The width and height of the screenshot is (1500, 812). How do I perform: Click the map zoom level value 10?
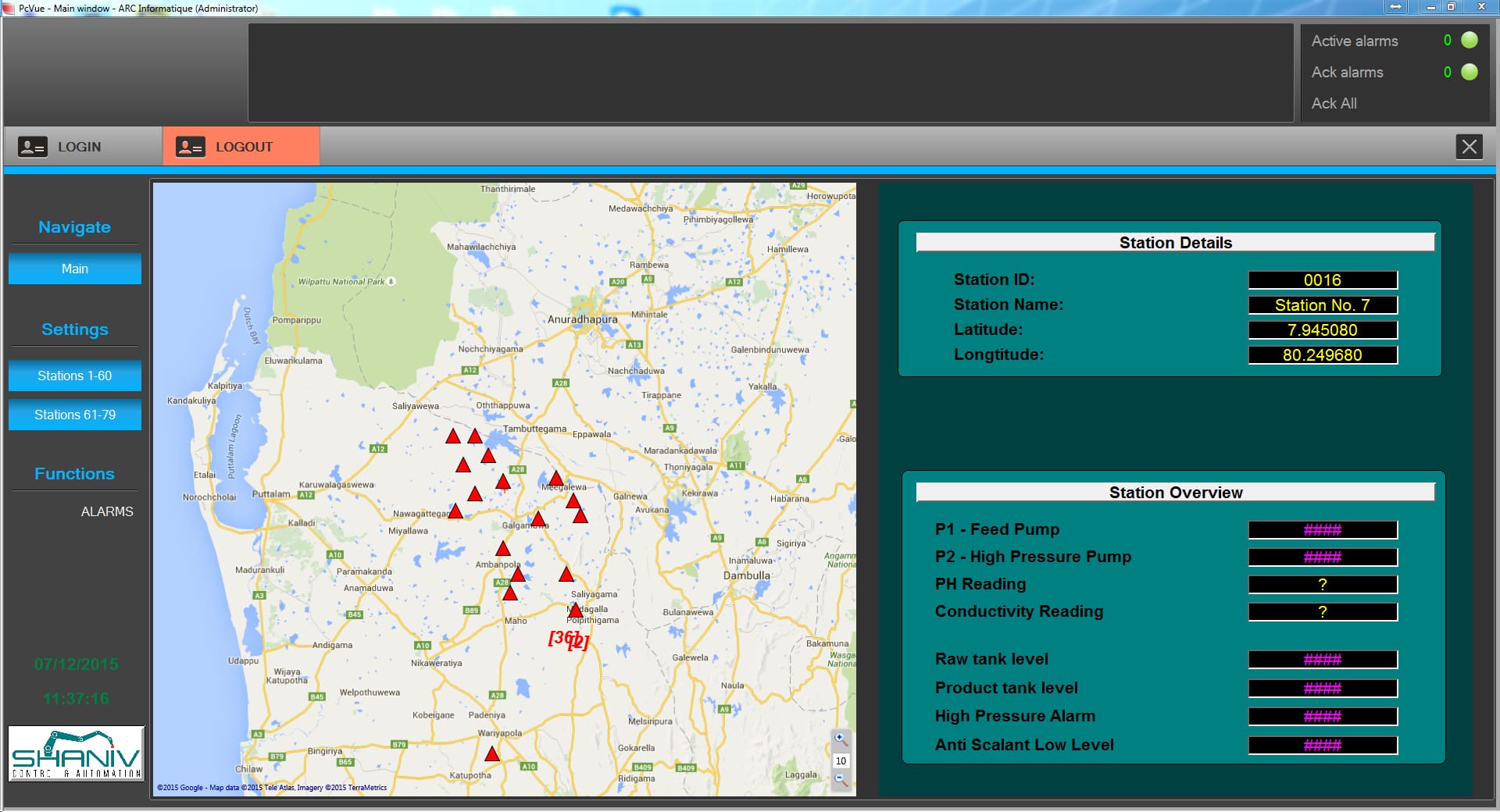[841, 760]
